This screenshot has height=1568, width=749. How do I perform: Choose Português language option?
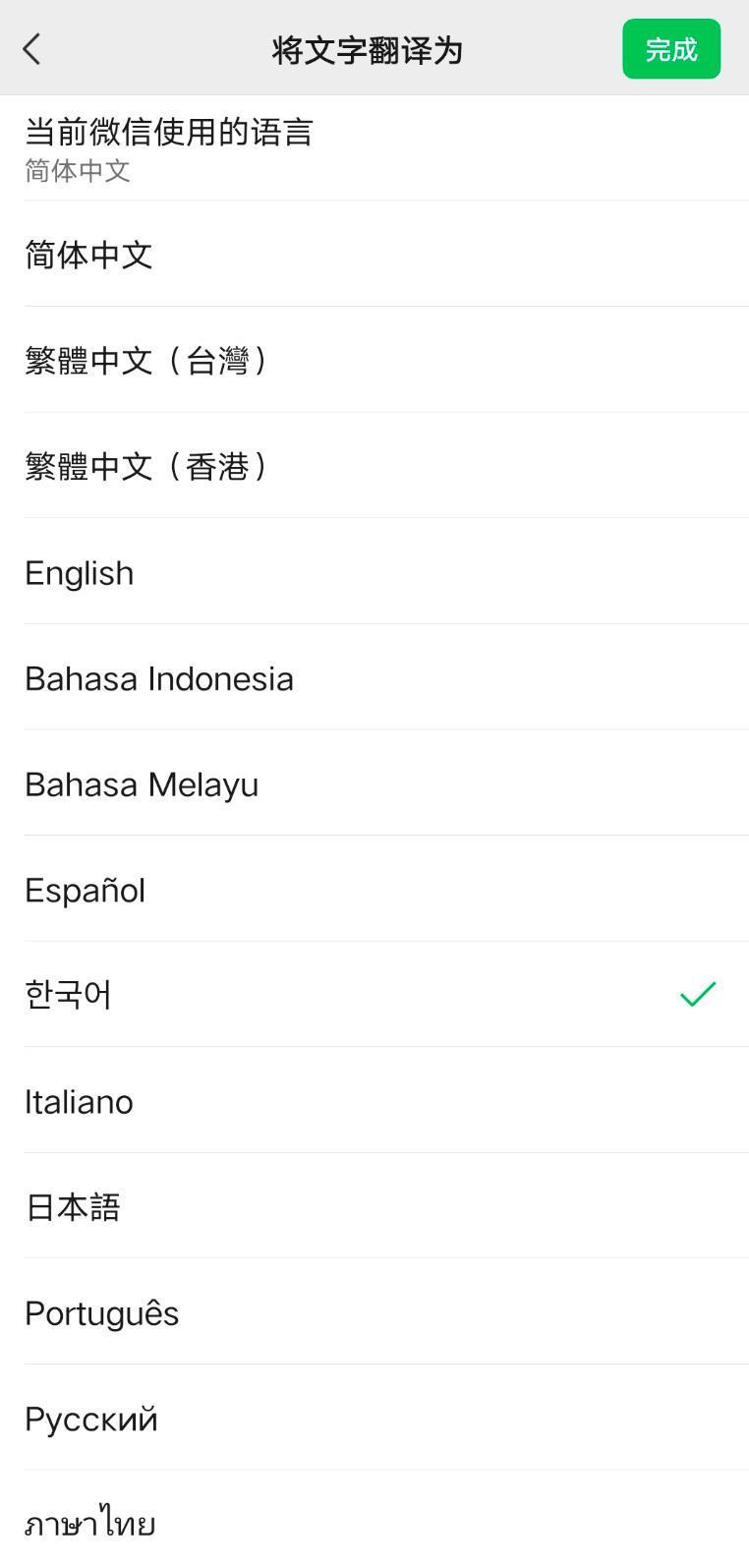click(x=102, y=1313)
